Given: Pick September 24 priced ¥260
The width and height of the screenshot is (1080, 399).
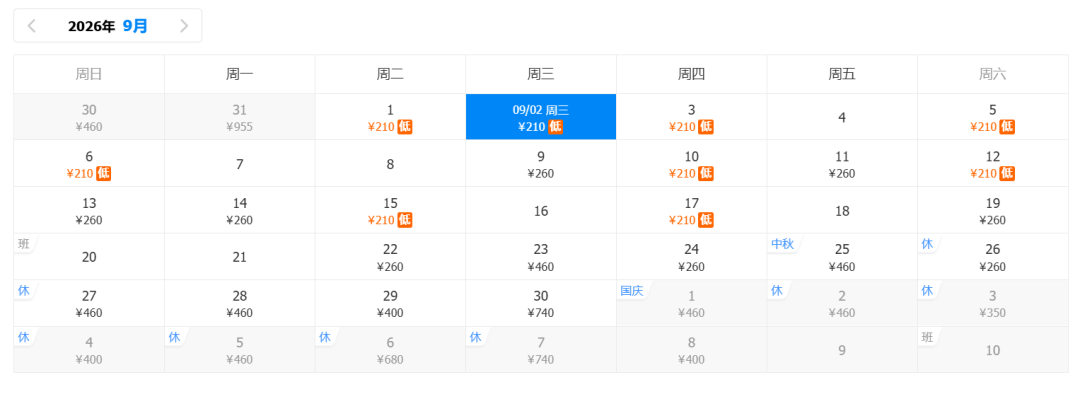Looking at the screenshot, I should tap(692, 257).
